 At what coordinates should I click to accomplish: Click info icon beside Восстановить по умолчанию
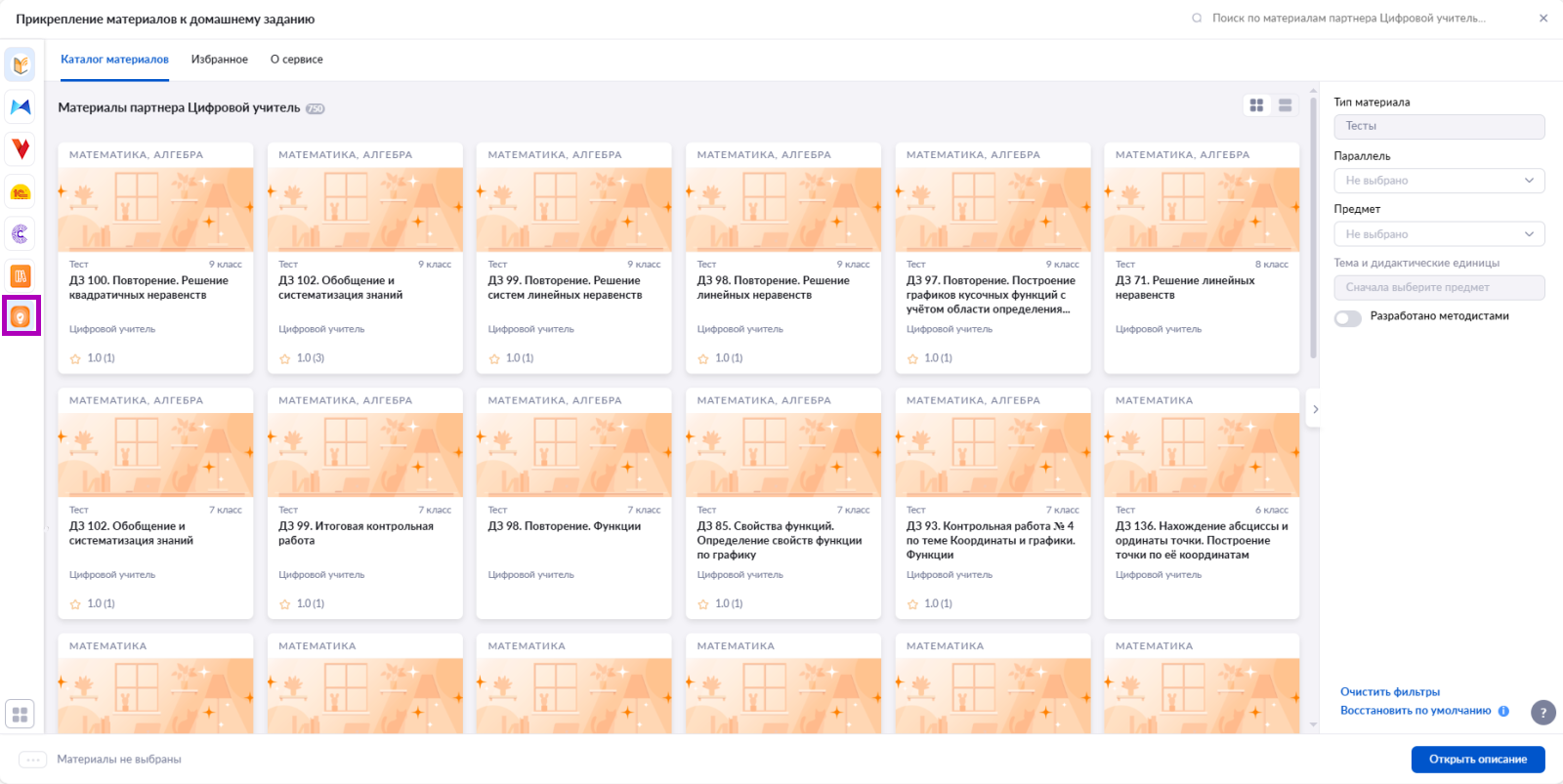click(1503, 711)
